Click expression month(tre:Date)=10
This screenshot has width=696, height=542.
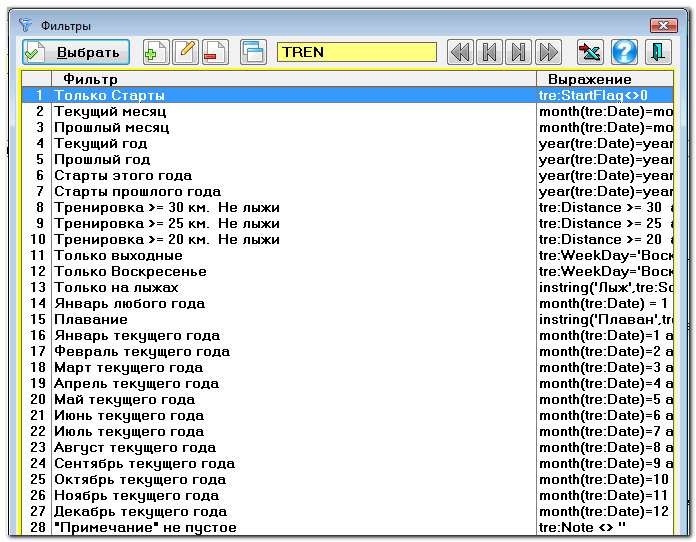pos(604,479)
